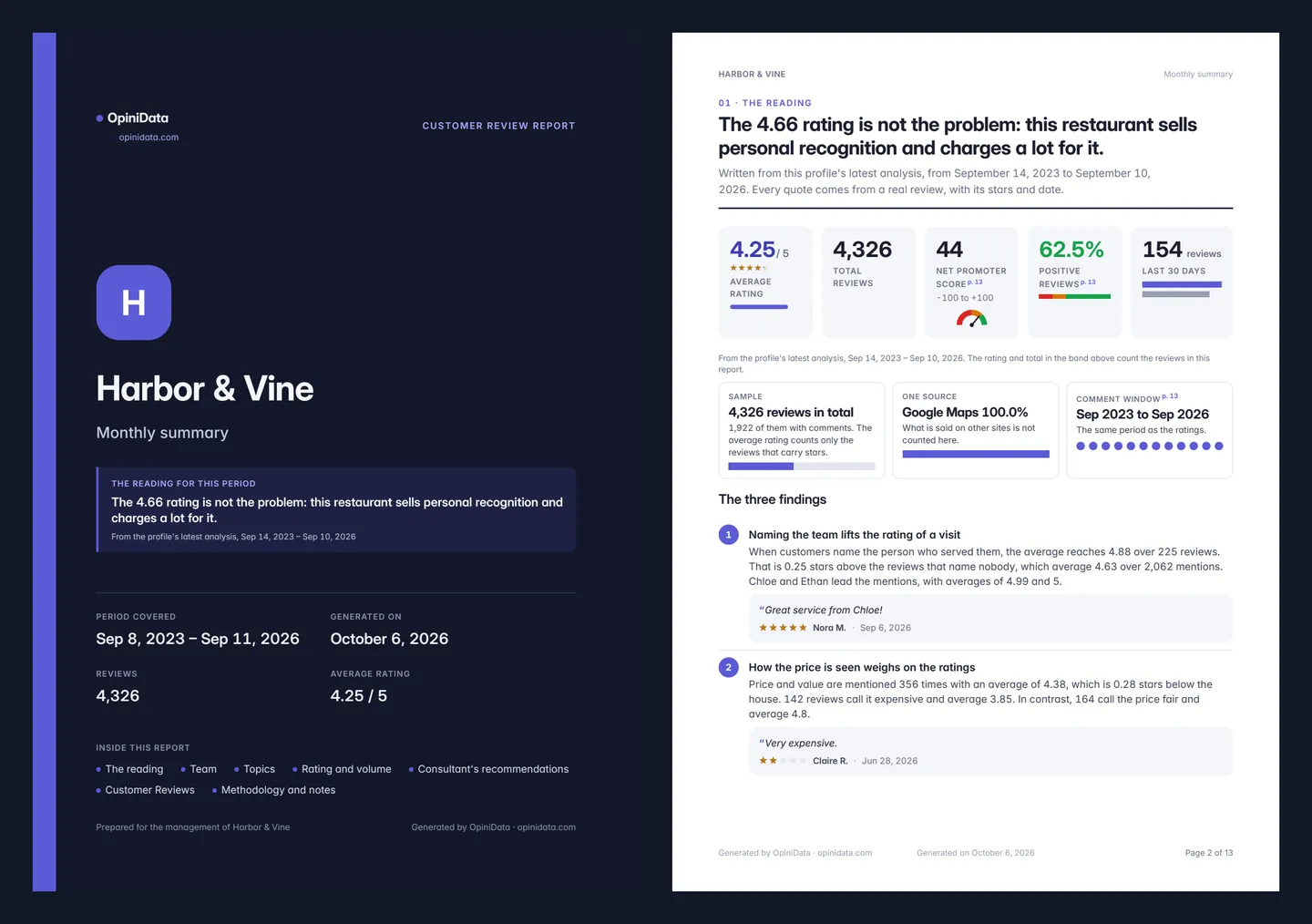
Task: Click the number 2 finding badge
Action: (x=728, y=667)
